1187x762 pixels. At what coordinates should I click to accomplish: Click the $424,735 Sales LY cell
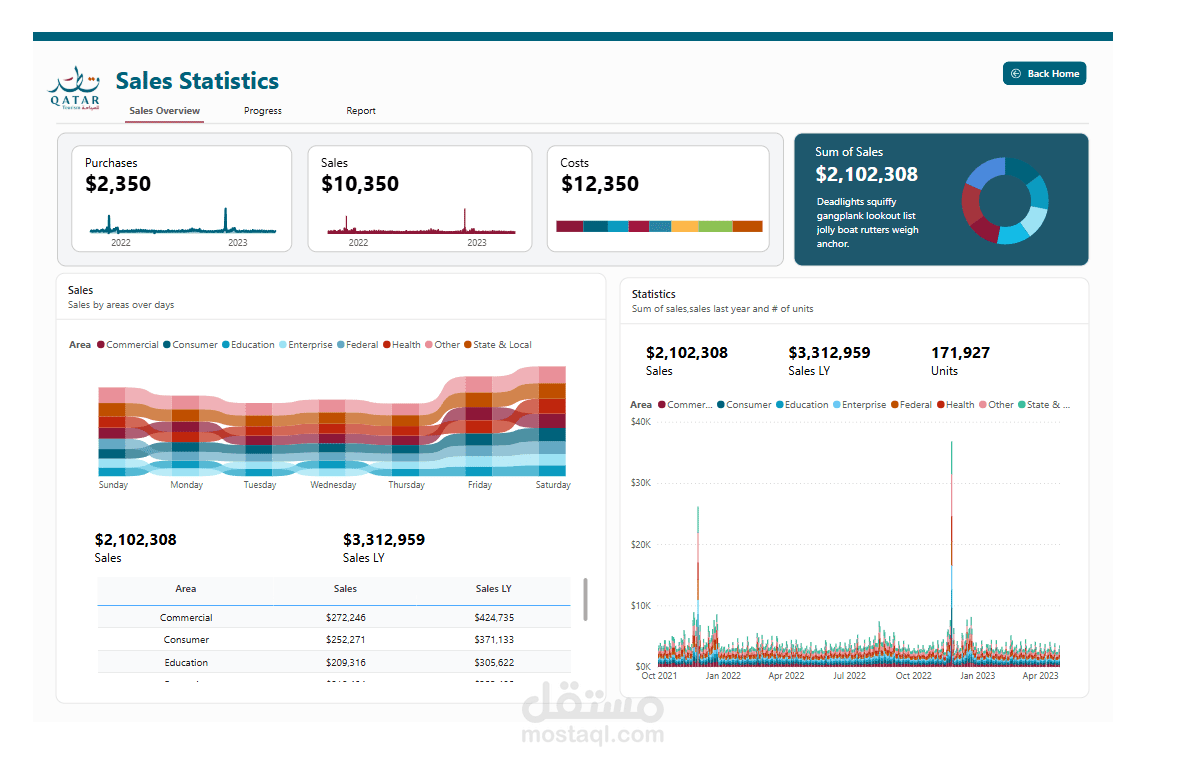[x=494, y=617]
